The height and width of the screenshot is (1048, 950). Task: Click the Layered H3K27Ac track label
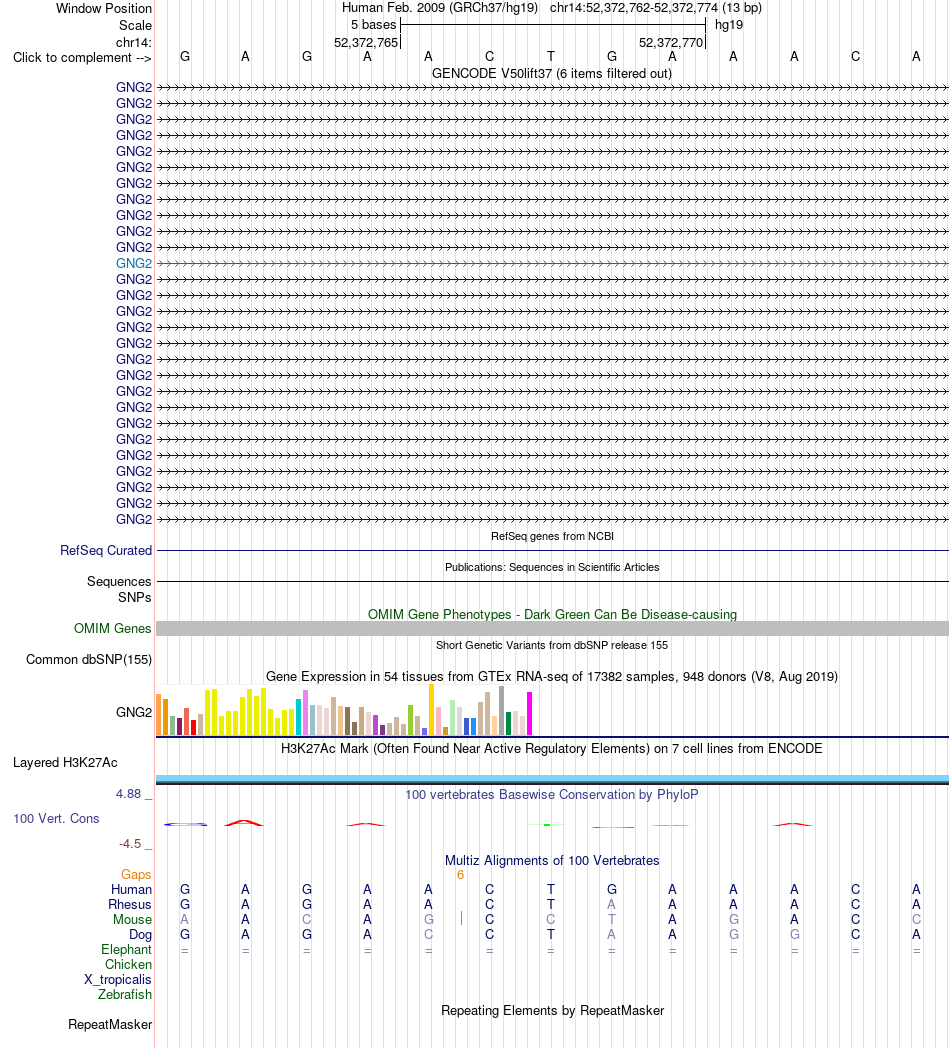click(x=65, y=763)
